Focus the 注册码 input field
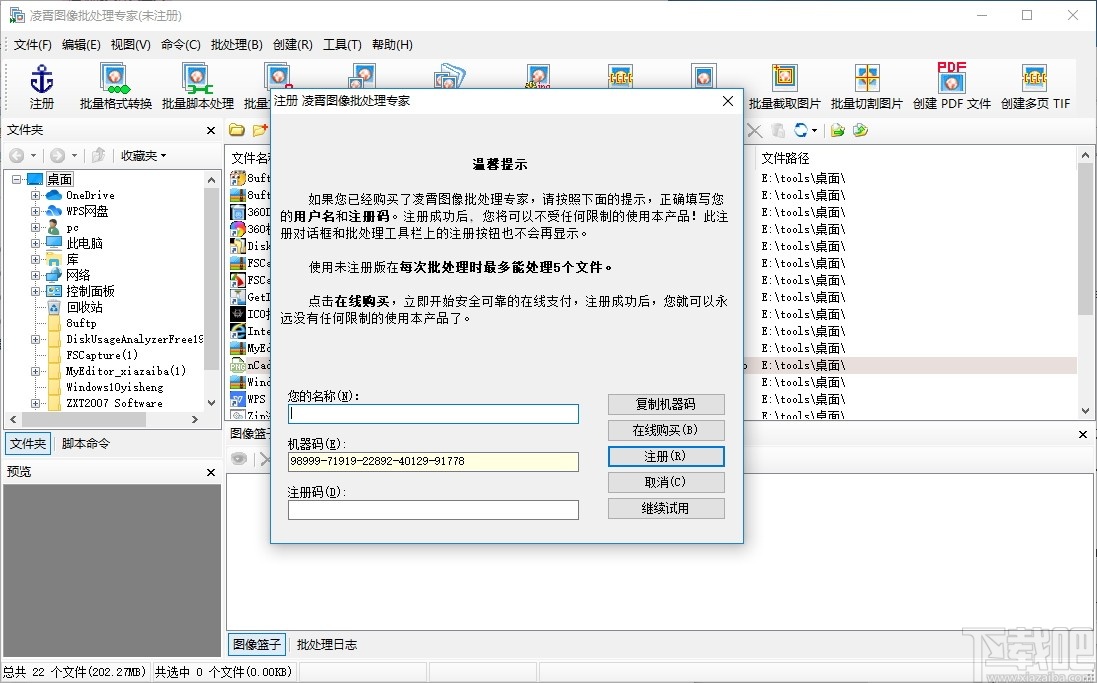Screen dimensions: 1097x683 click(x=433, y=509)
